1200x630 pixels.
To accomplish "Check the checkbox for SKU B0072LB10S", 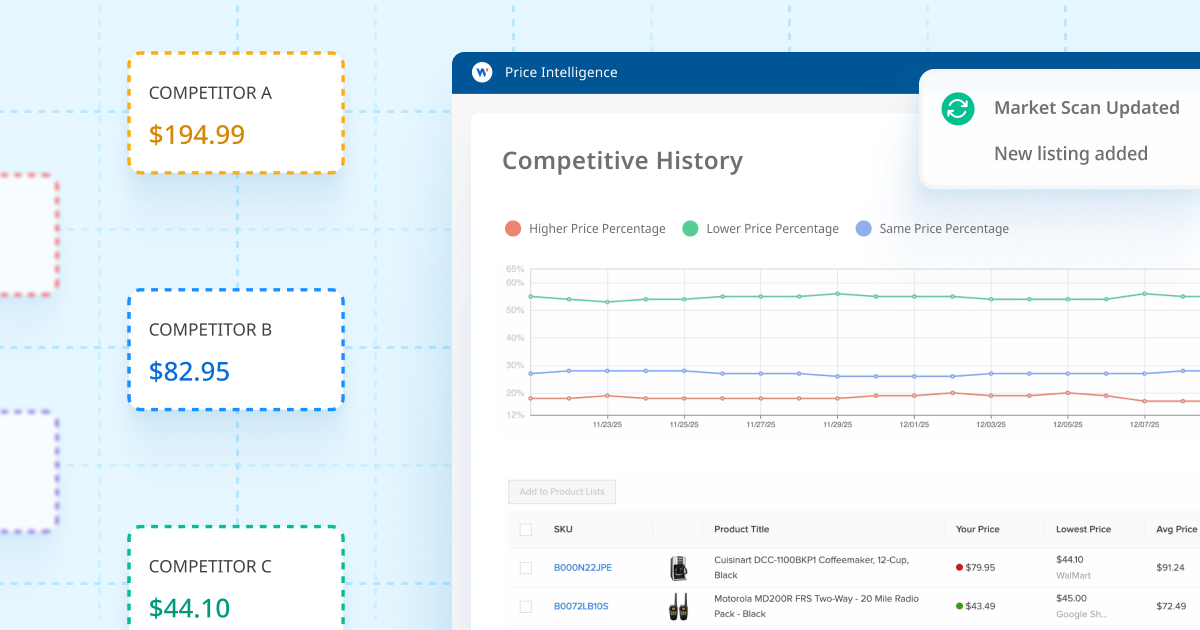I will pyautogui.click(x=525, y=606).
